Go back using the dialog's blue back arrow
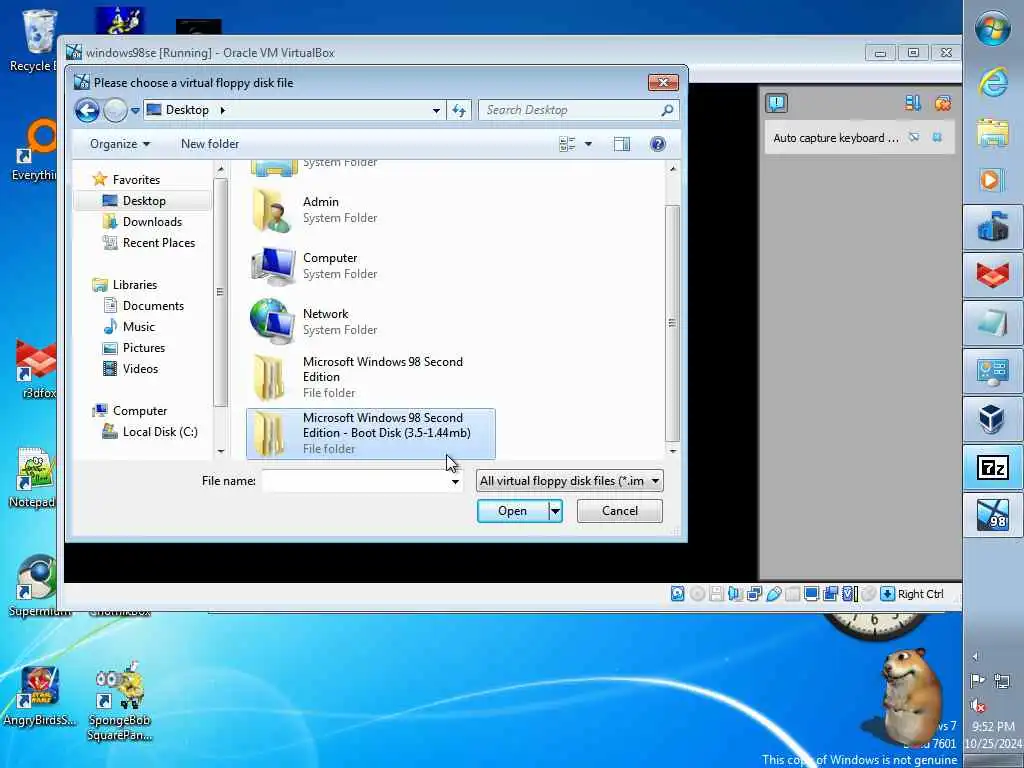 [87, 110]
